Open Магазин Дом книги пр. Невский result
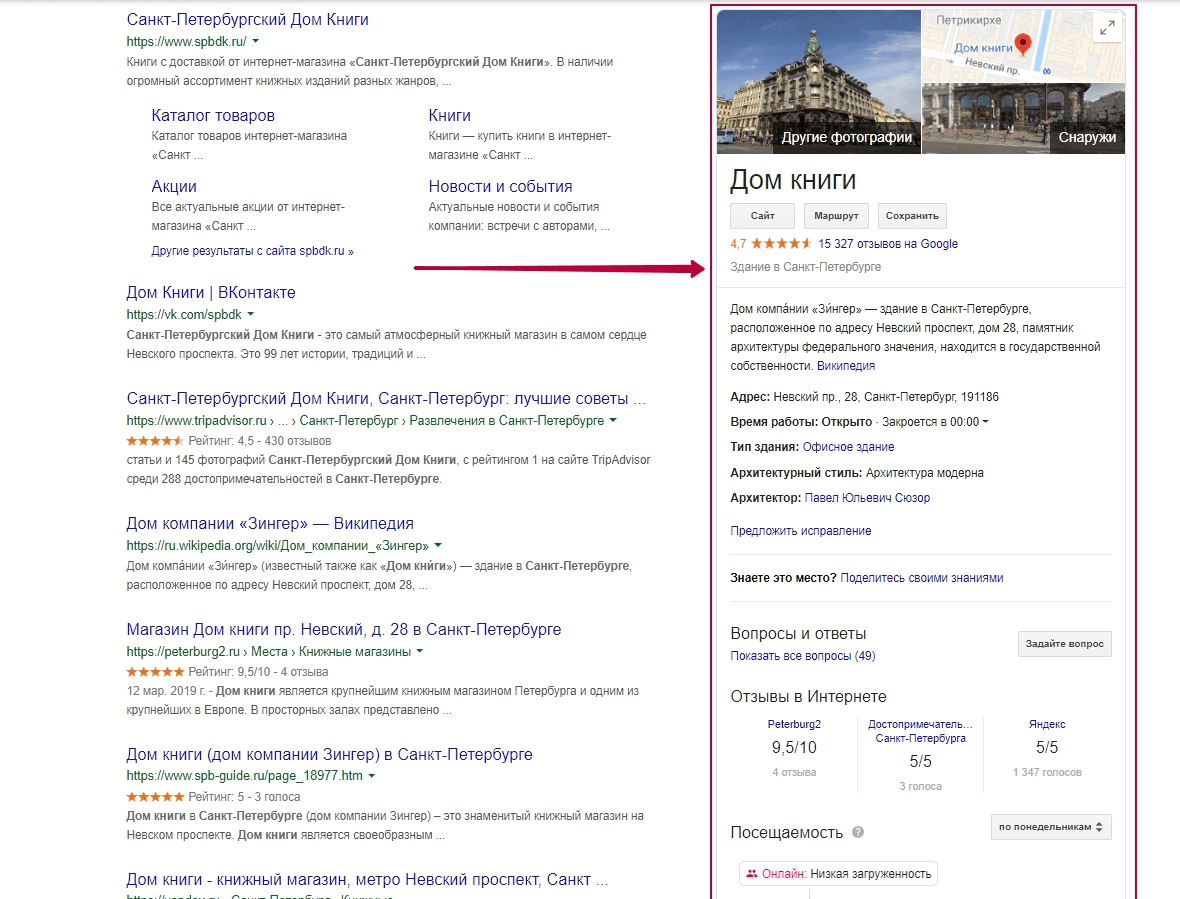 tap(344, 630)
